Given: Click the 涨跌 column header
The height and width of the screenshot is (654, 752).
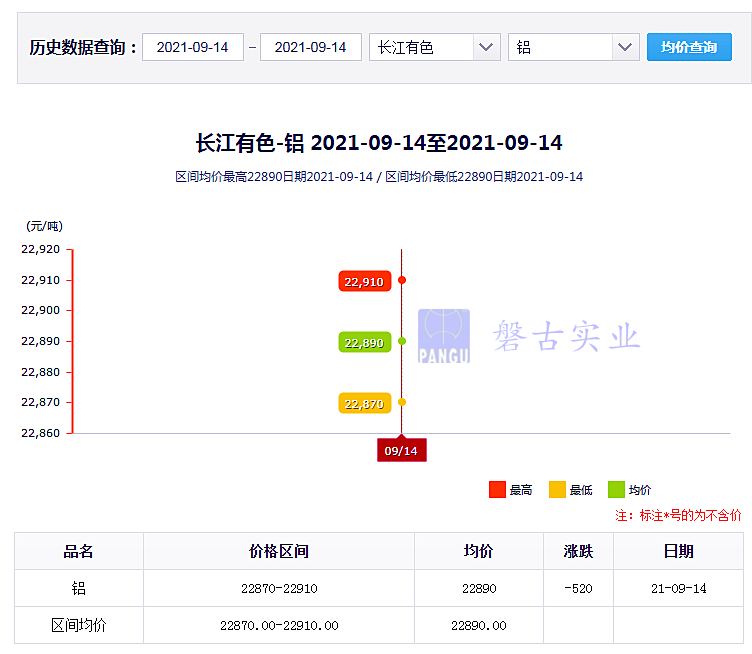Looking at the screenshot, I should coord(578,551).
